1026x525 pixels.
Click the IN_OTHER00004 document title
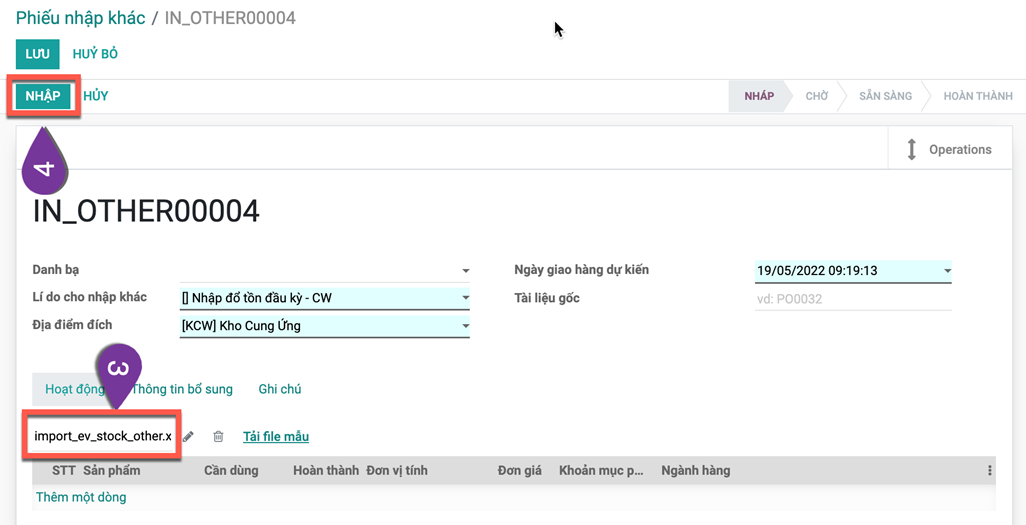coord(146,211)
